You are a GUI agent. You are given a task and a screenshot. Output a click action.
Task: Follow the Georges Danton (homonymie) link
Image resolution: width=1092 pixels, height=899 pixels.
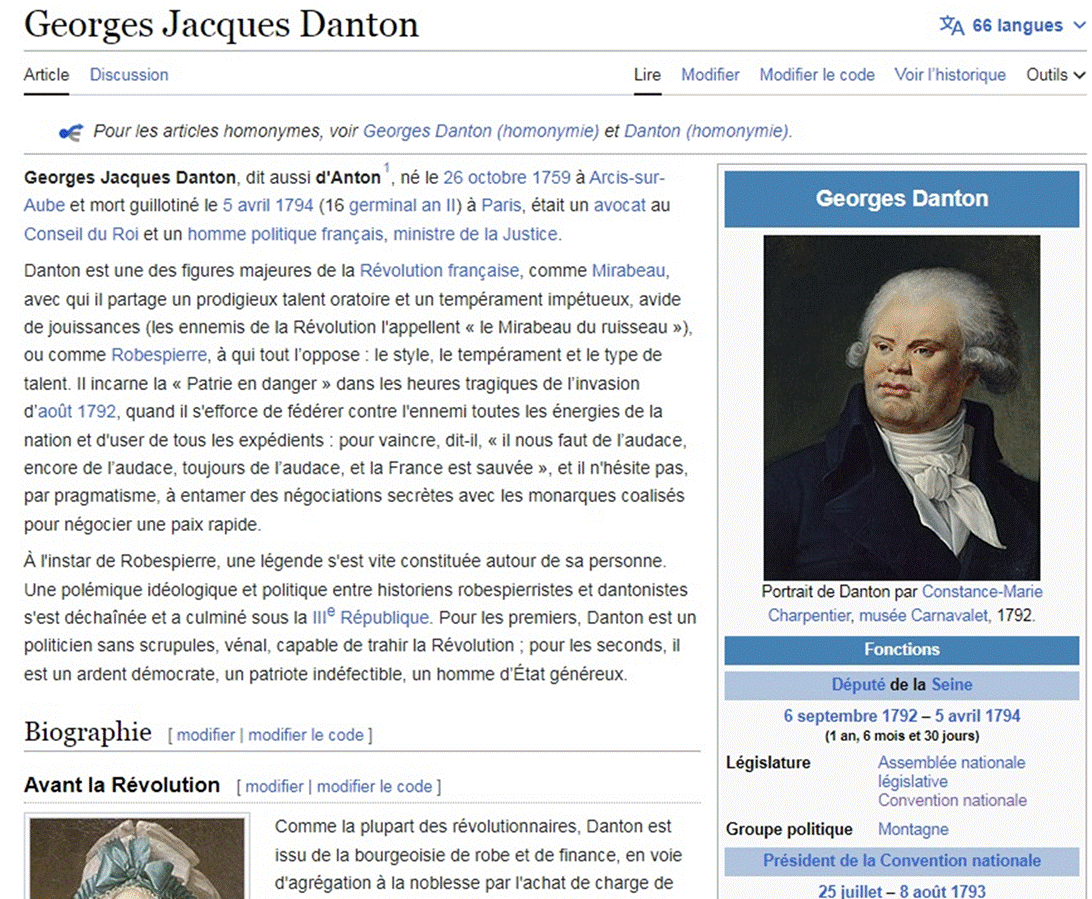481,131
